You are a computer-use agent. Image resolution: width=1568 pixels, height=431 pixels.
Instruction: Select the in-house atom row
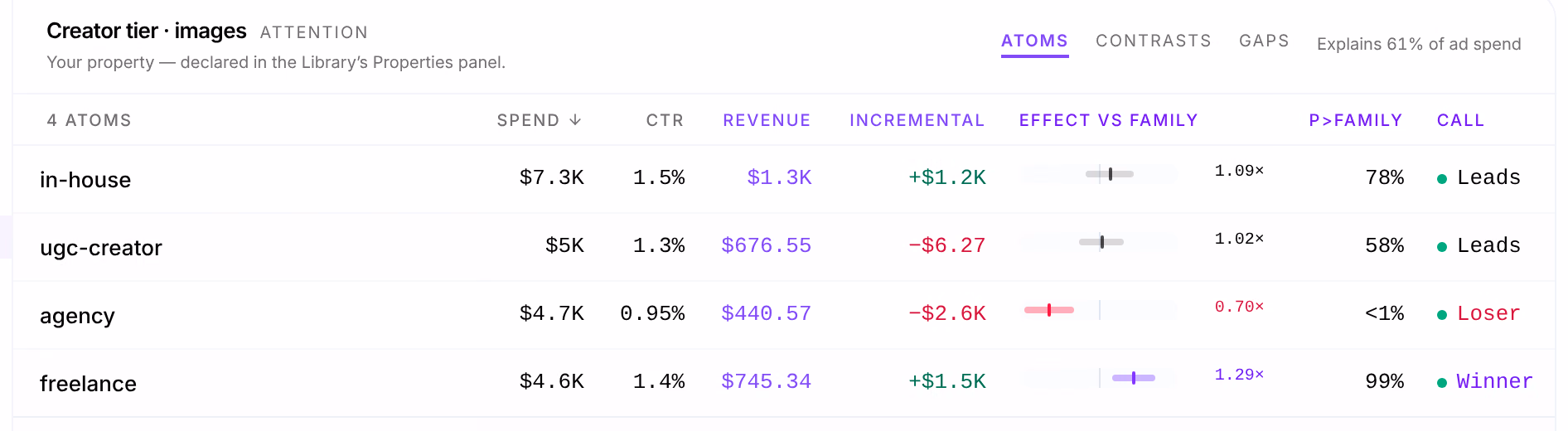click(x=784, y=179)
